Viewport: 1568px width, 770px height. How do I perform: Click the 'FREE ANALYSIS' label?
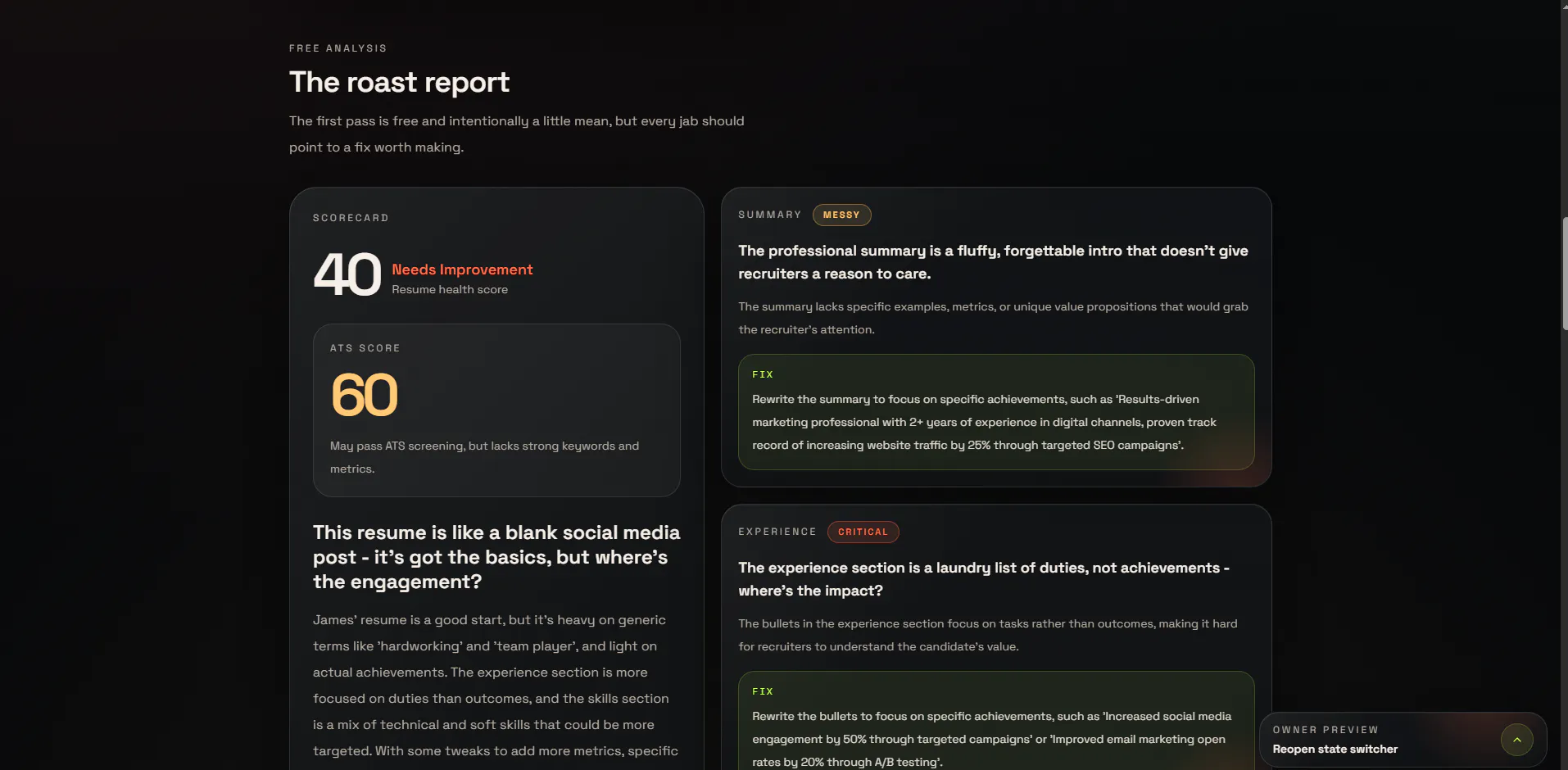pos(338,48)
